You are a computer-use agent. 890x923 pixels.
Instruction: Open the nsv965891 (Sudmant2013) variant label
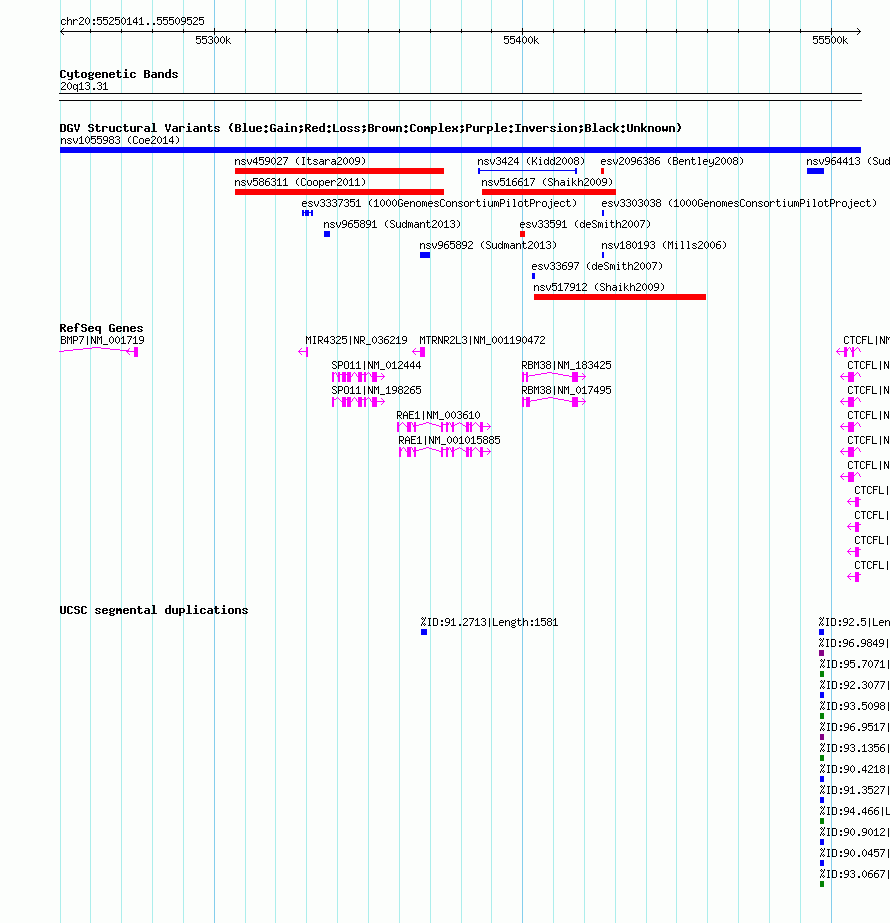point(392,224)
